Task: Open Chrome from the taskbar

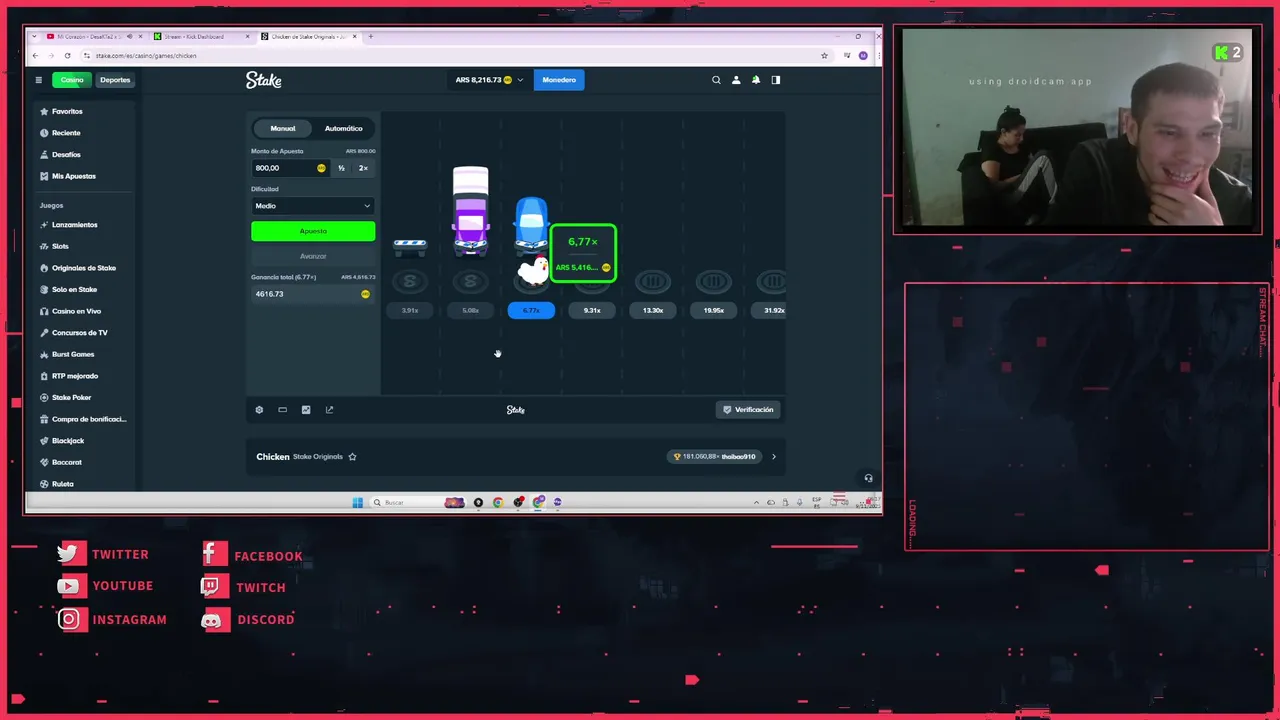Action: (x=498, y=502)
